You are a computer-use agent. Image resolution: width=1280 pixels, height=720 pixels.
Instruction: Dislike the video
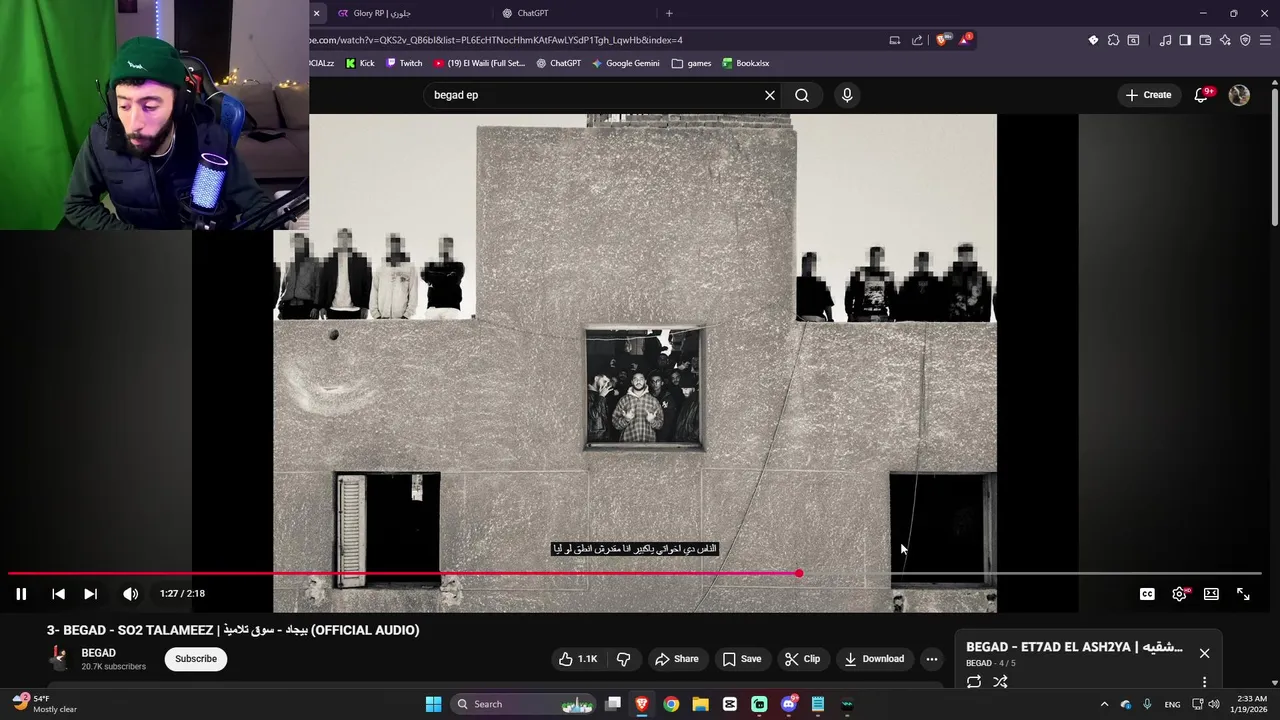(623, 659)
